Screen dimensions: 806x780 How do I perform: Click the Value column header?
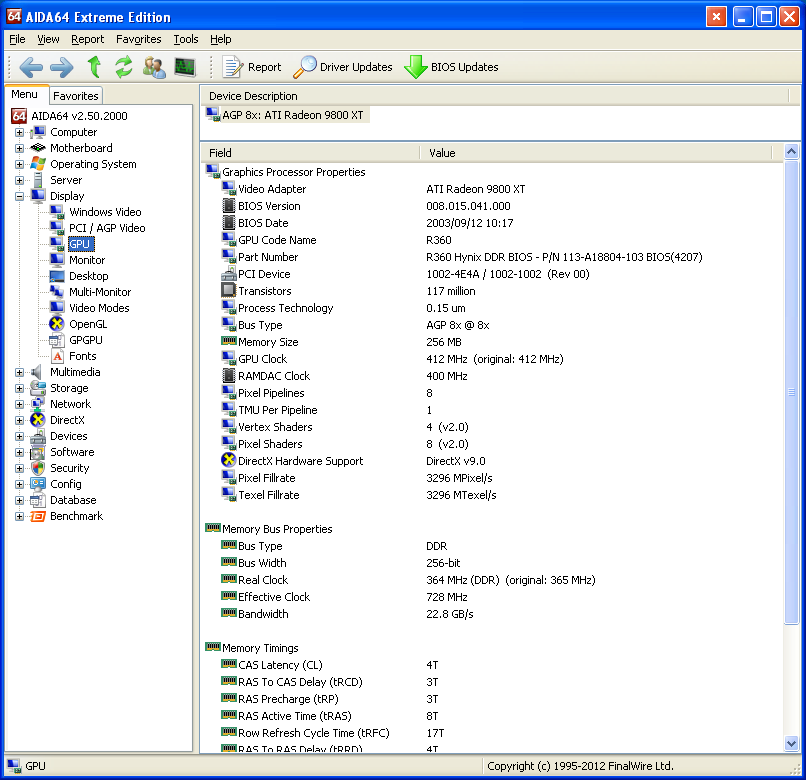click(x=596, y=153)
